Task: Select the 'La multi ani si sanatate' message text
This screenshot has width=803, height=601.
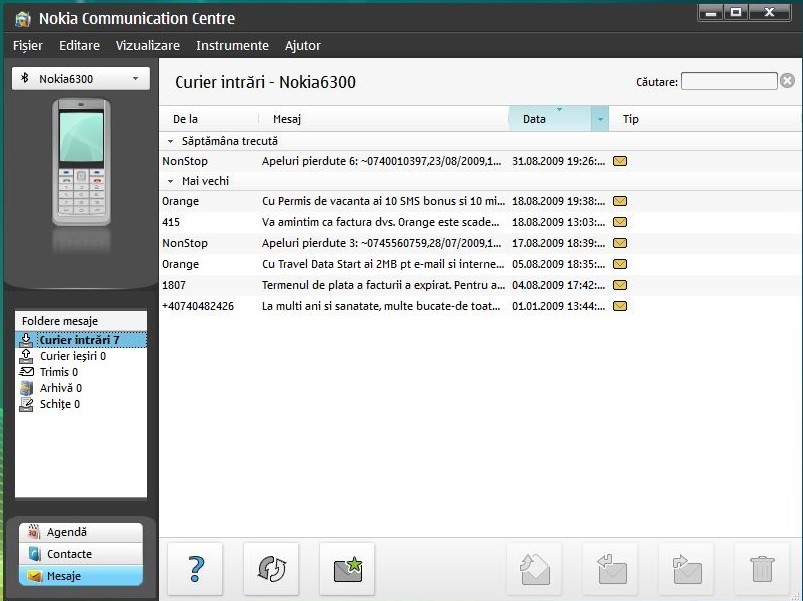Action: pos(381,306)
